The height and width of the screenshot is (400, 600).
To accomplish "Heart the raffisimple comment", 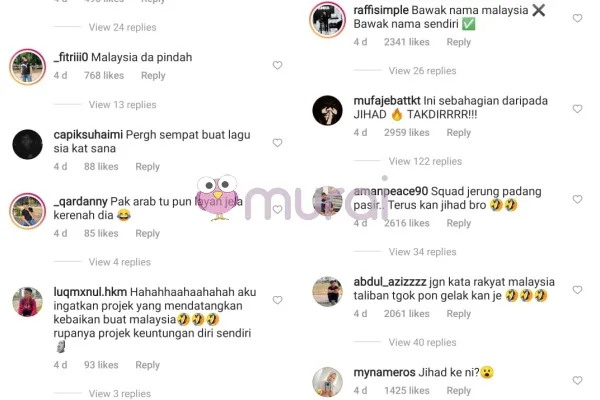I will click(x=577, y=18).
